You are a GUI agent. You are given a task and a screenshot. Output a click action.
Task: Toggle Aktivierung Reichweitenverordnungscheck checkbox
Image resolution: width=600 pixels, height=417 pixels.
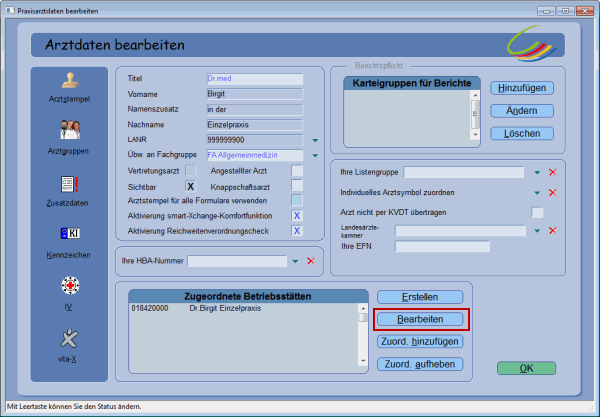297,231
